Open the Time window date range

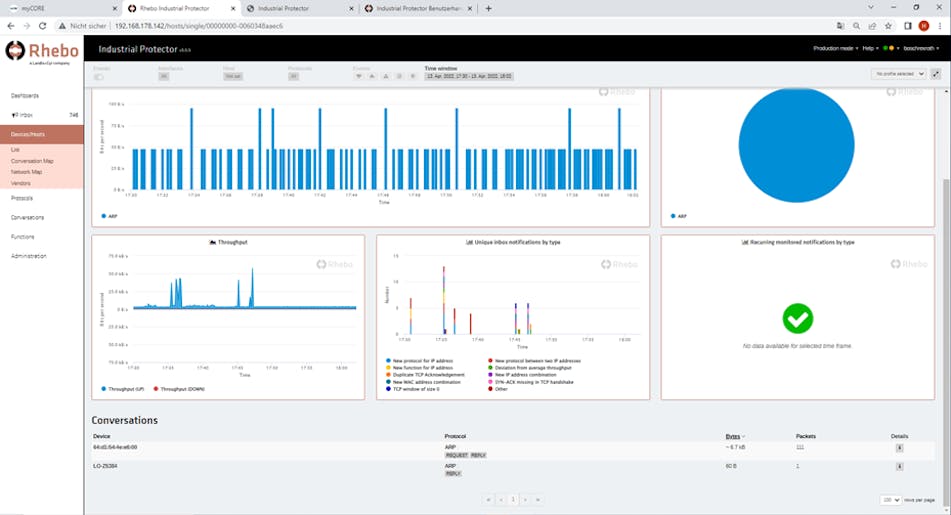(469, 76)
